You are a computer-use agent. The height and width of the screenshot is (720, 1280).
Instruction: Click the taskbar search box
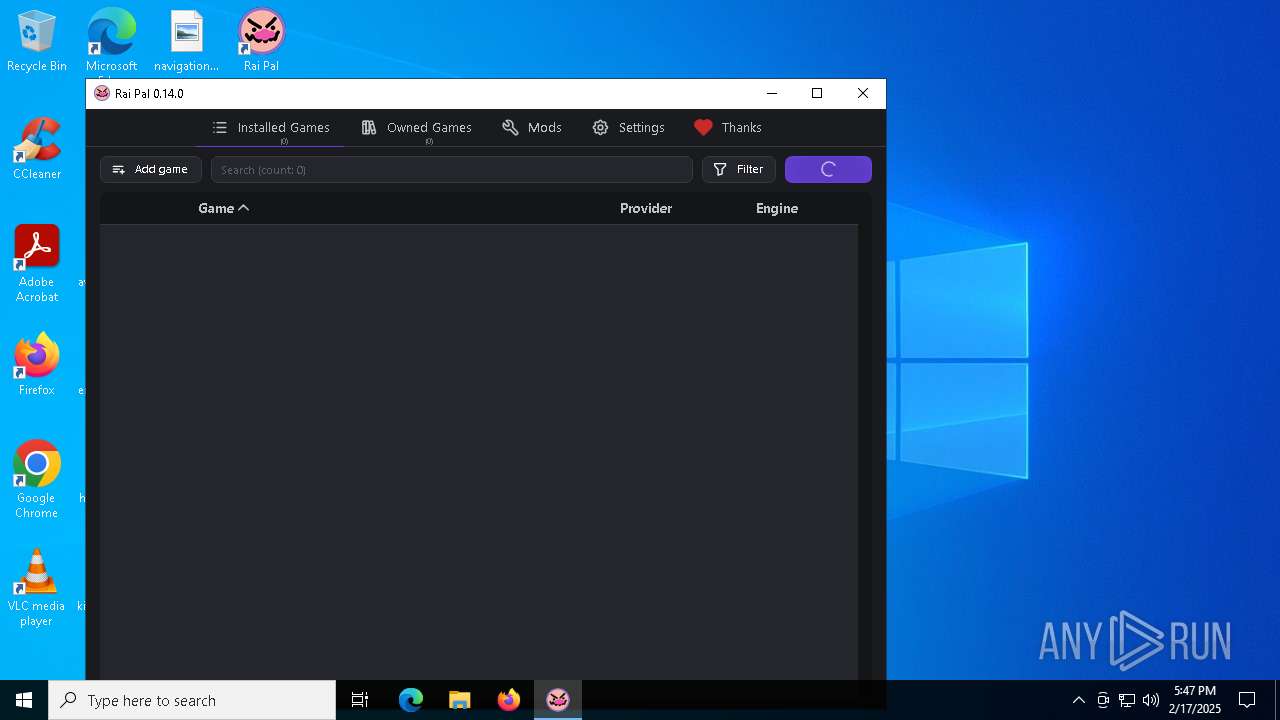point(192,700)
